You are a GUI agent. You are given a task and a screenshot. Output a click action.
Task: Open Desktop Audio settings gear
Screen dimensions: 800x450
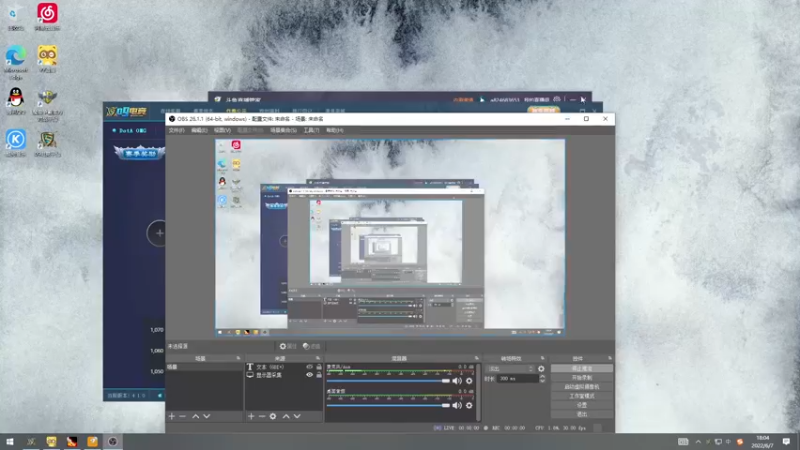(x=469, y=405)
